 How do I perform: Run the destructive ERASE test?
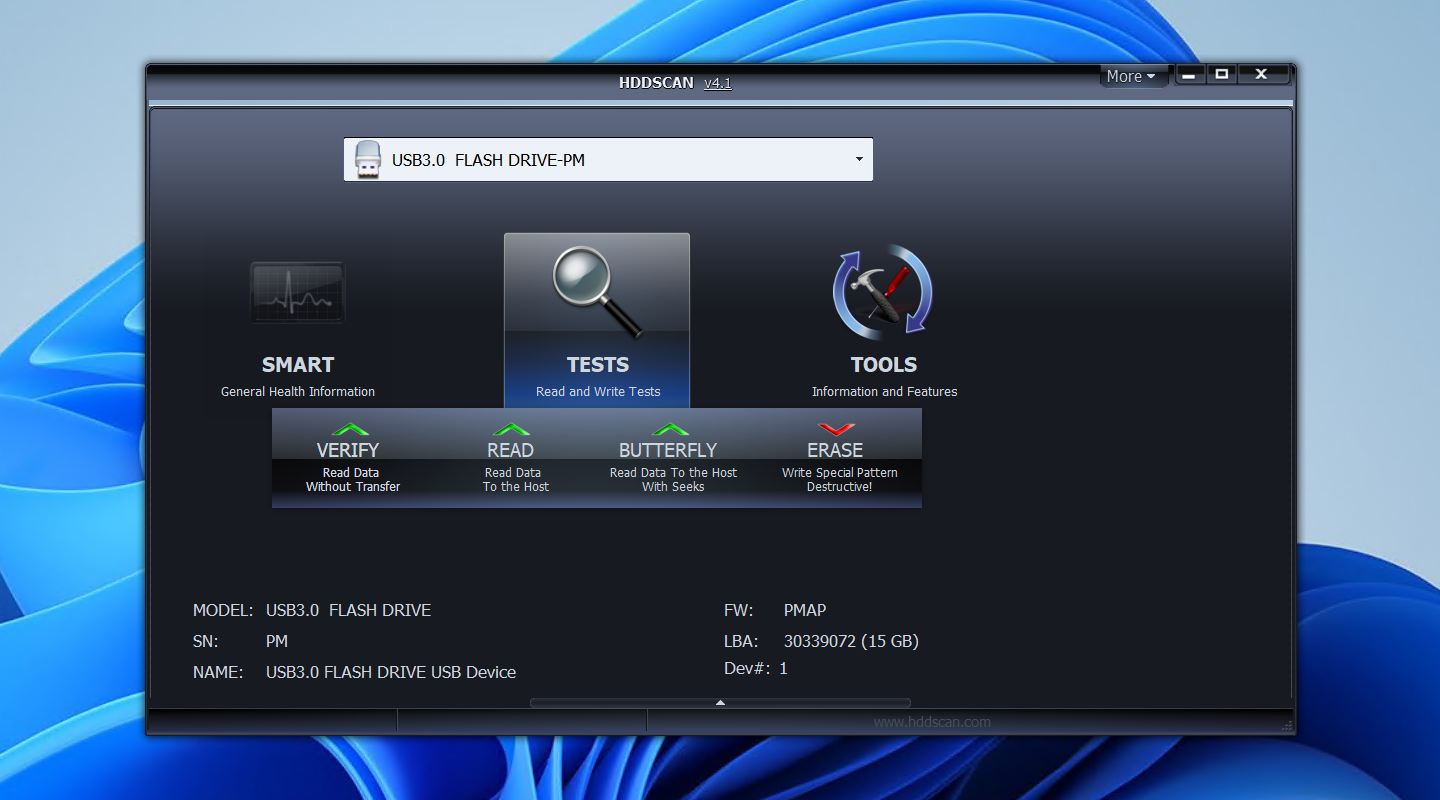tap(836, 450)
